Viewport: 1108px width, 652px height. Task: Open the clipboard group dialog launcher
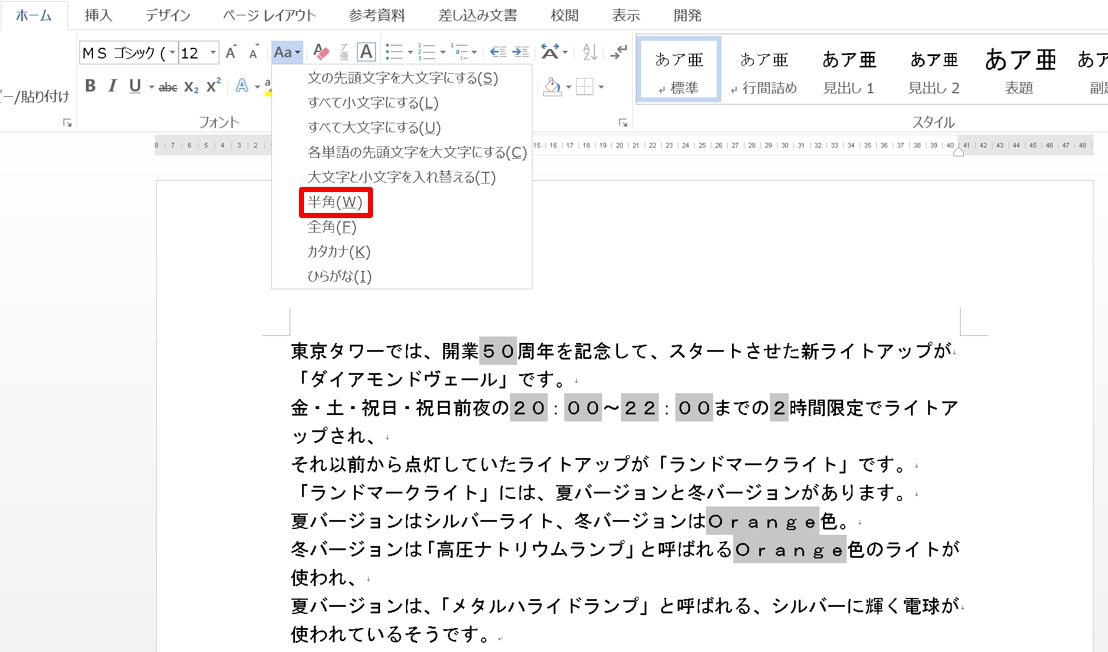pos(67,123)
